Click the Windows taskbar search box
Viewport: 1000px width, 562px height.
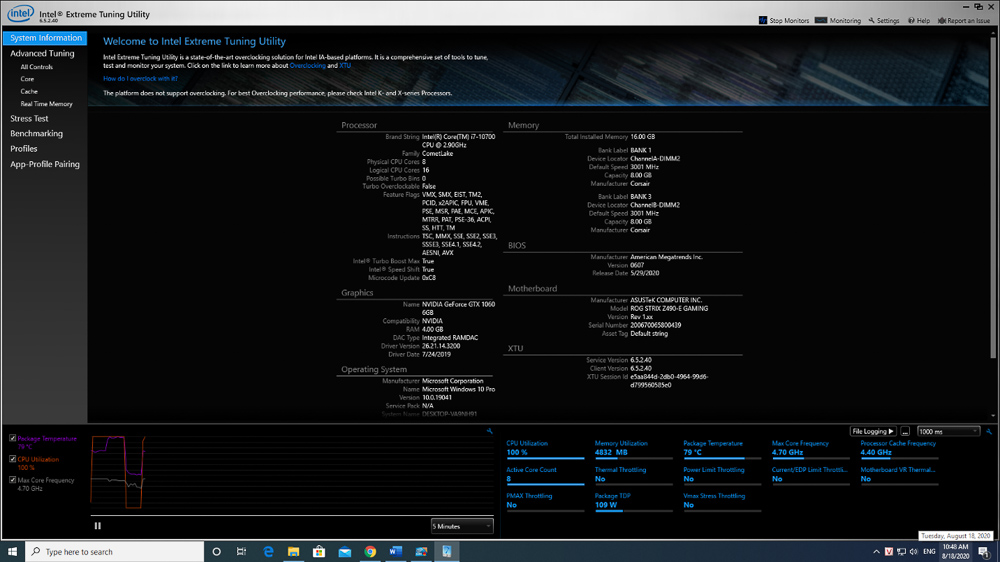[x=115, y=552]
